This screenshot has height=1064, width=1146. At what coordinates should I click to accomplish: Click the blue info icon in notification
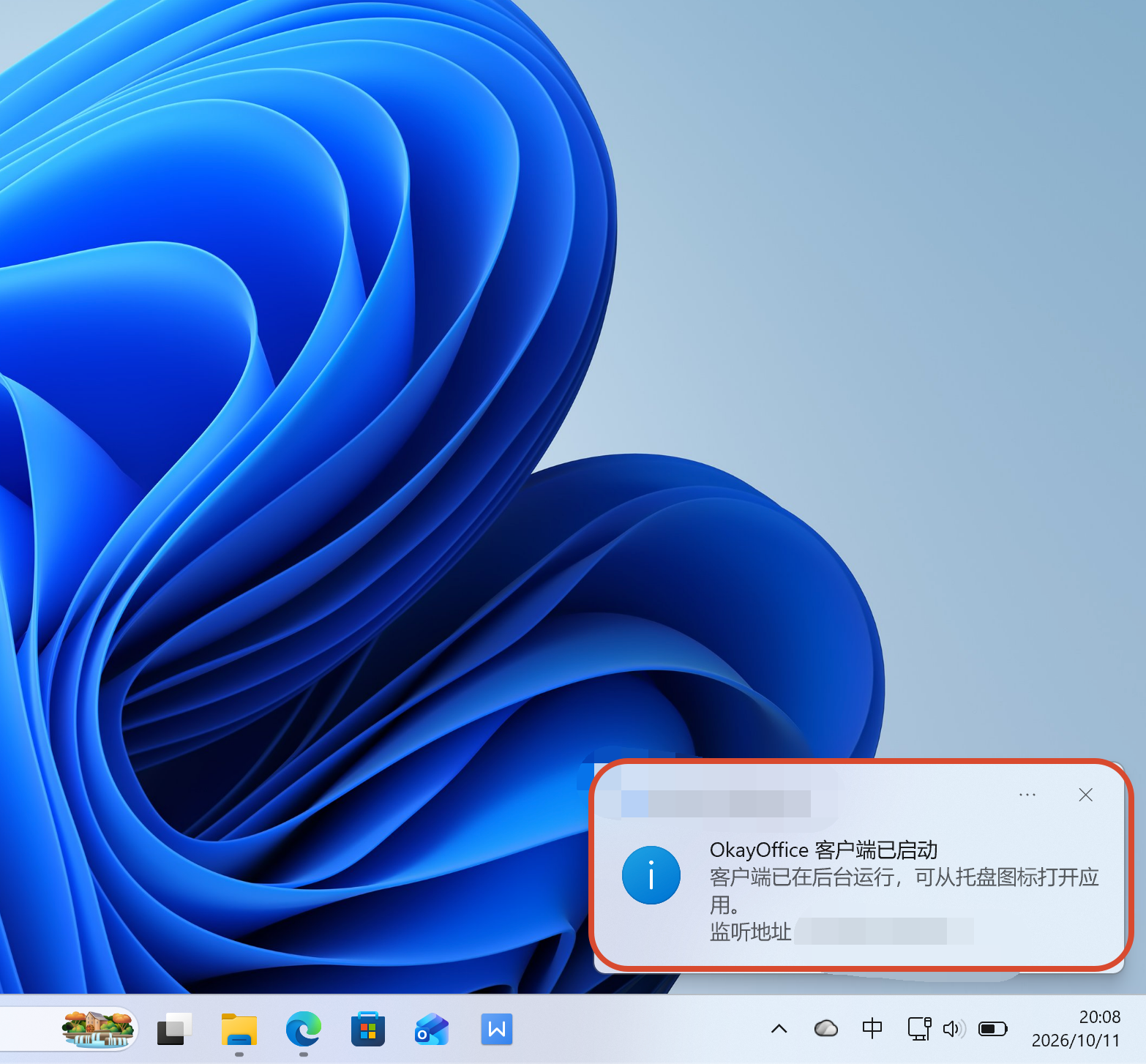[x=651, y=875]
